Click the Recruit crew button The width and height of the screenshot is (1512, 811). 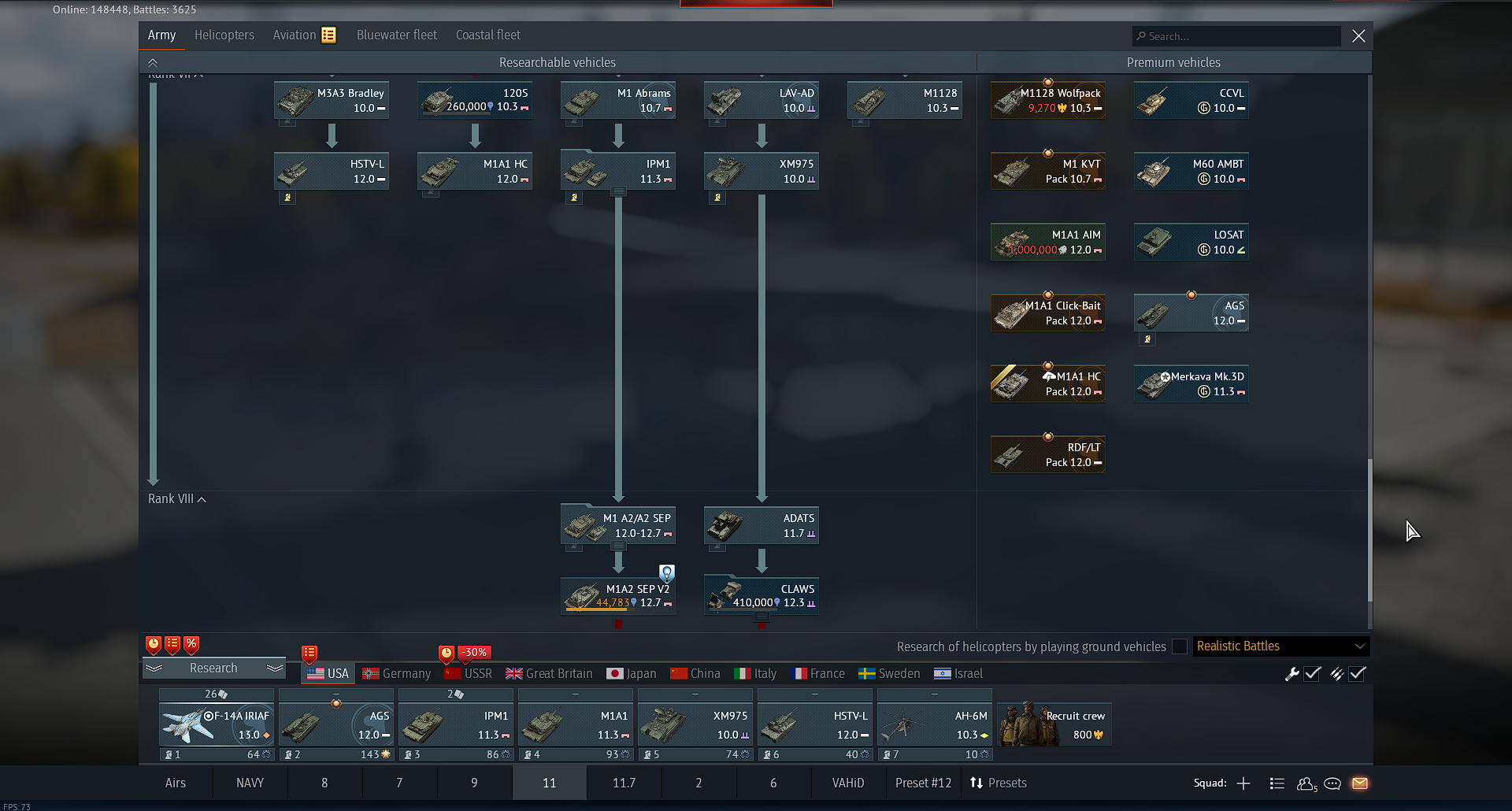1054,724
